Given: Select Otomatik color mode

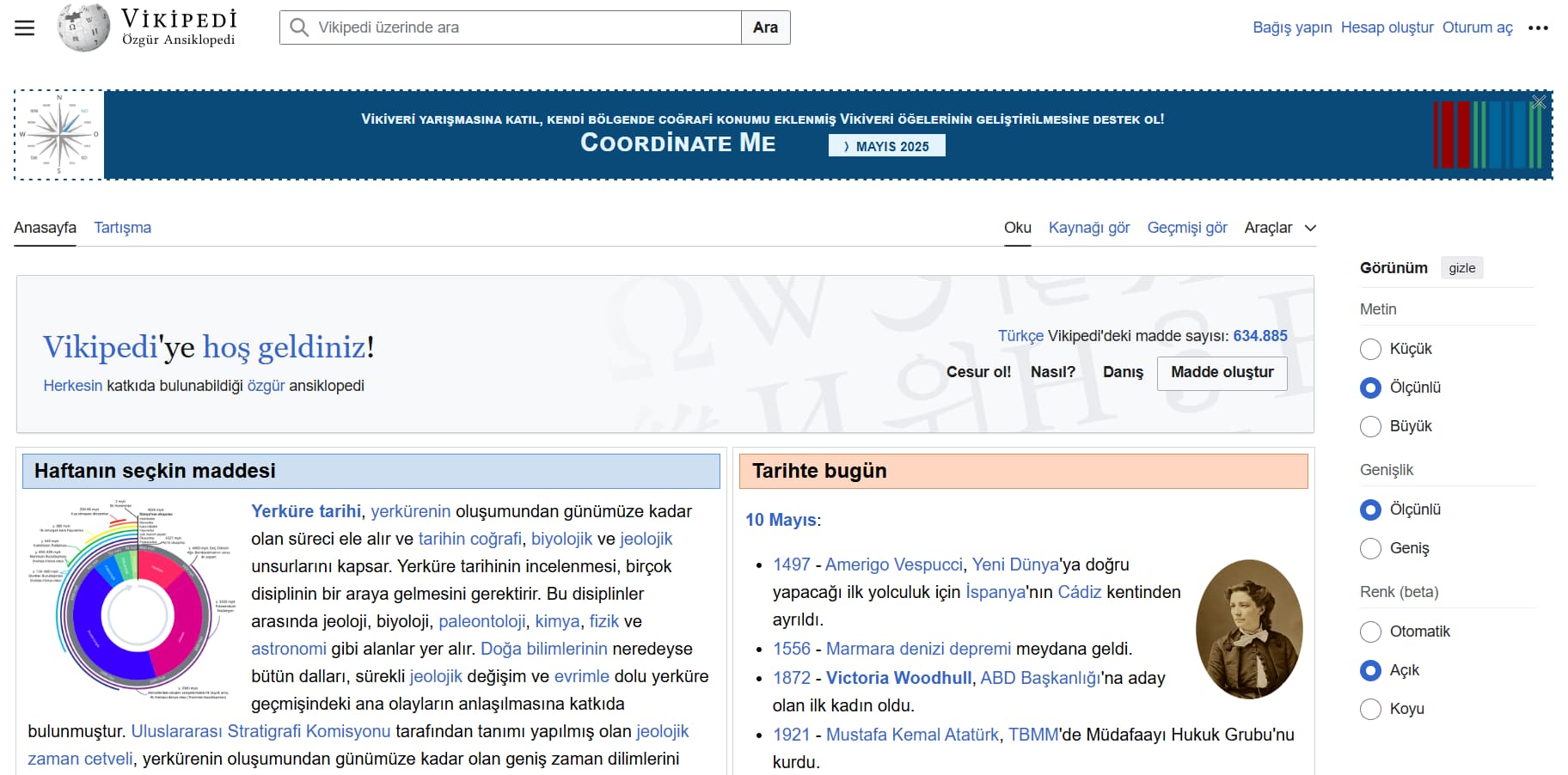Looking at the screenshot, I should (1370, 632).
